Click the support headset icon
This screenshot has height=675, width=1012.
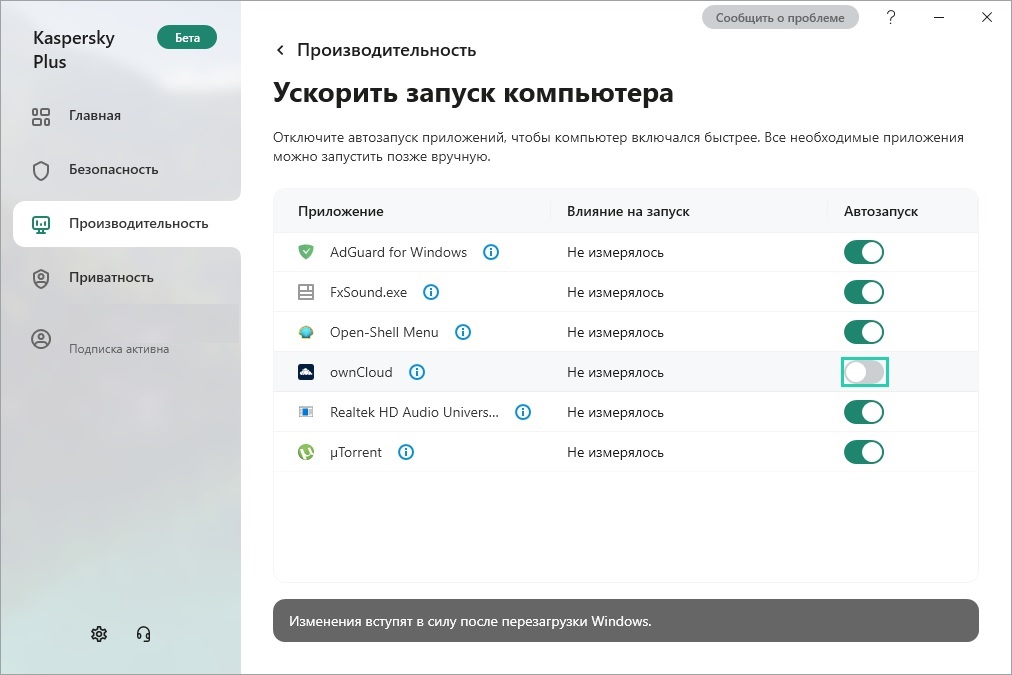[143, 634]
